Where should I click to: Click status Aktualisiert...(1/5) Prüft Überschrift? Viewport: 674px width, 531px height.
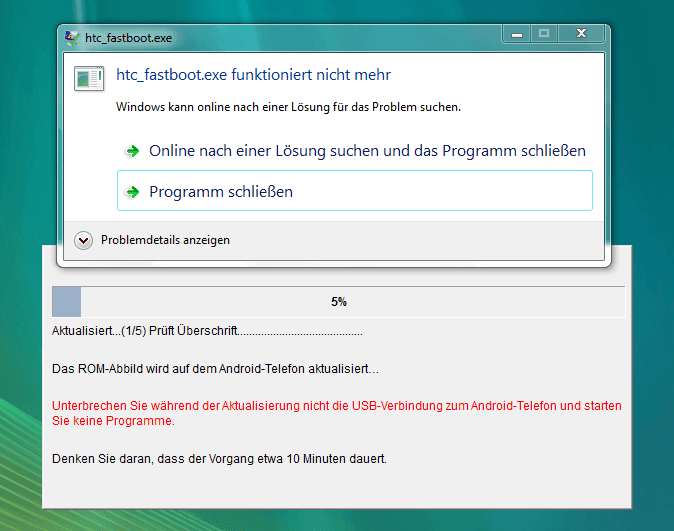pyautogui.click(x=207, y=331)
